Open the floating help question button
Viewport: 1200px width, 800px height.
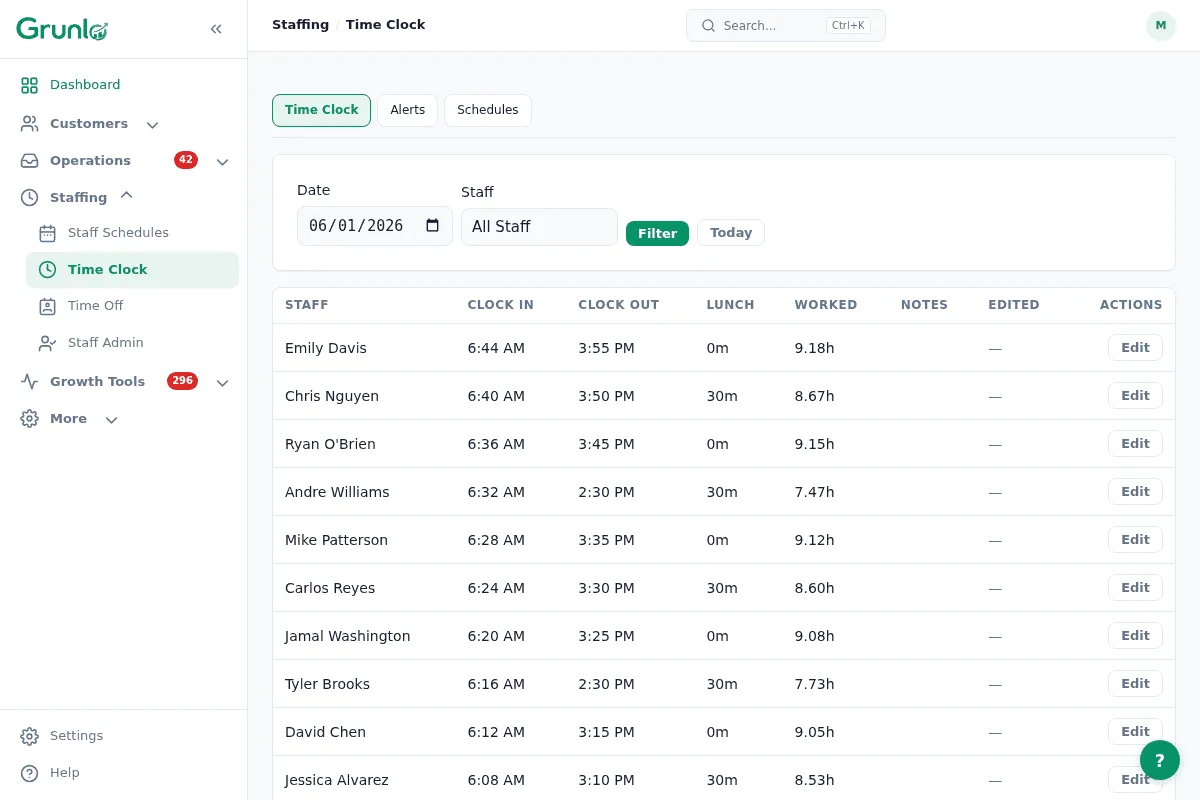[1160, 760]
